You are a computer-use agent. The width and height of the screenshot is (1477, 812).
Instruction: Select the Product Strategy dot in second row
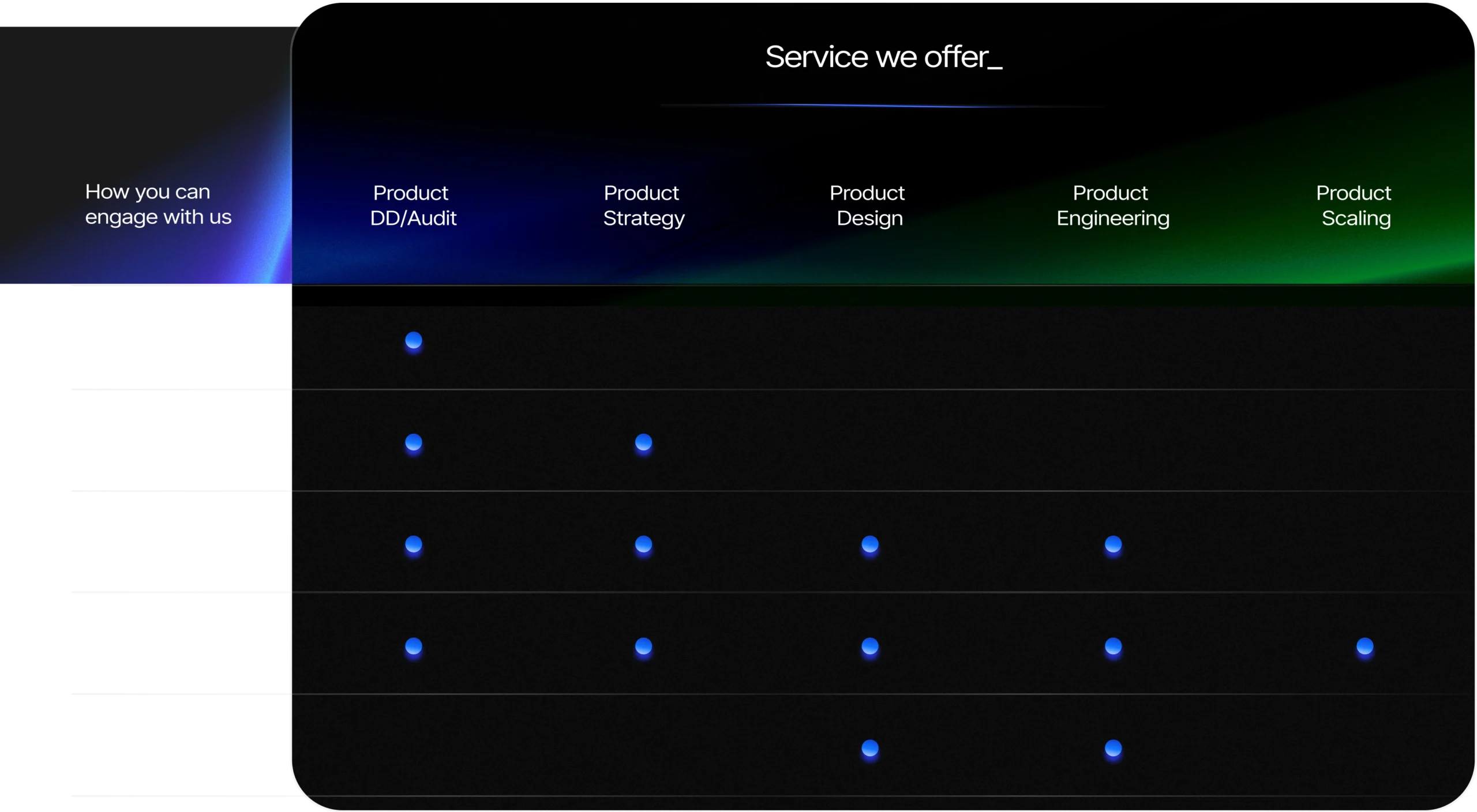643,442
